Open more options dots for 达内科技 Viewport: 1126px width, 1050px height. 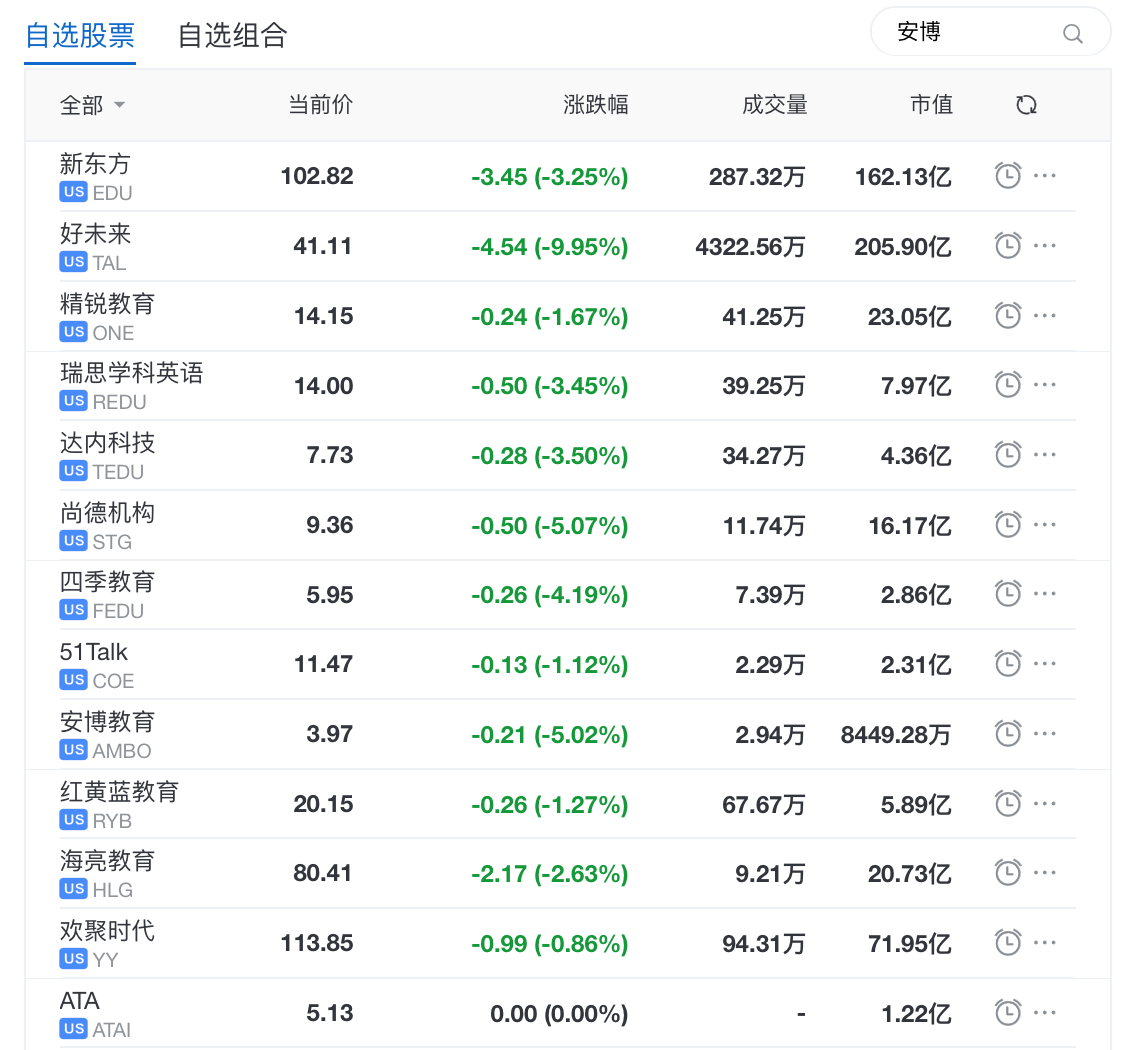coord(1044,455)
